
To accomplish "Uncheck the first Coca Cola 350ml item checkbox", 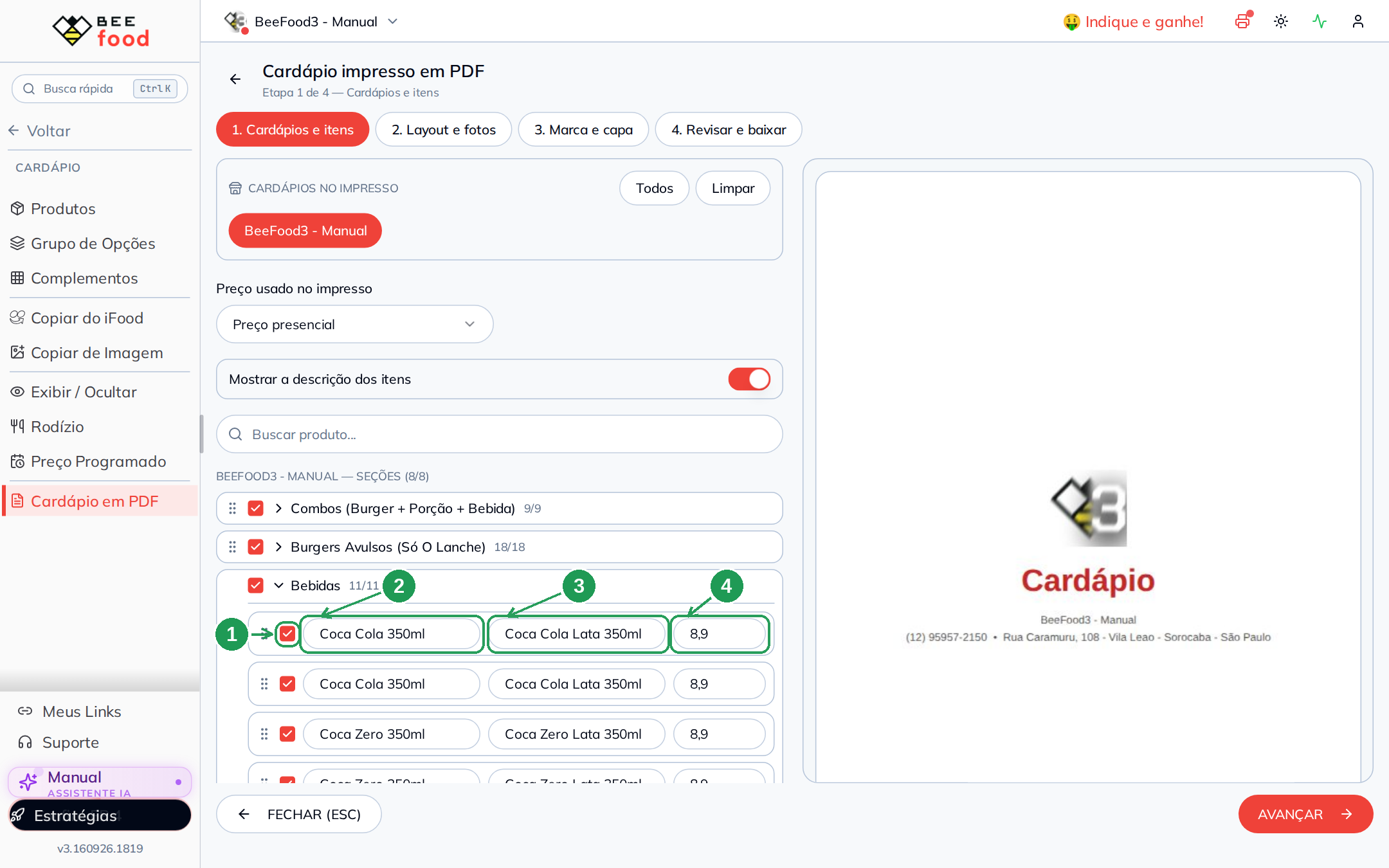I will [287, 633].
